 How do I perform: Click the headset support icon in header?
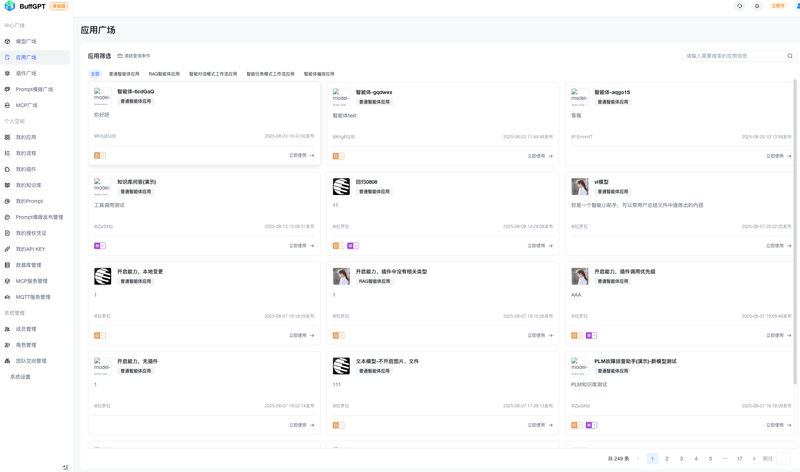[x=739, y=6]
